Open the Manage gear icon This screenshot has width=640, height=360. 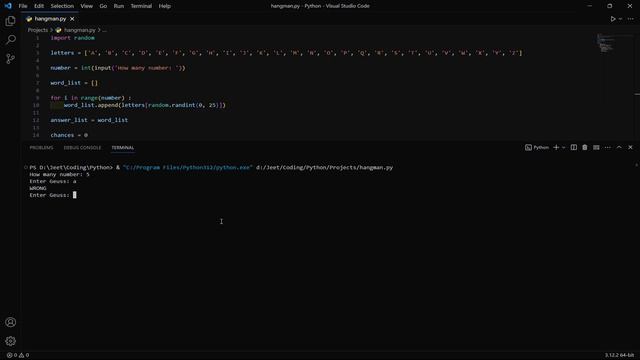11,341
